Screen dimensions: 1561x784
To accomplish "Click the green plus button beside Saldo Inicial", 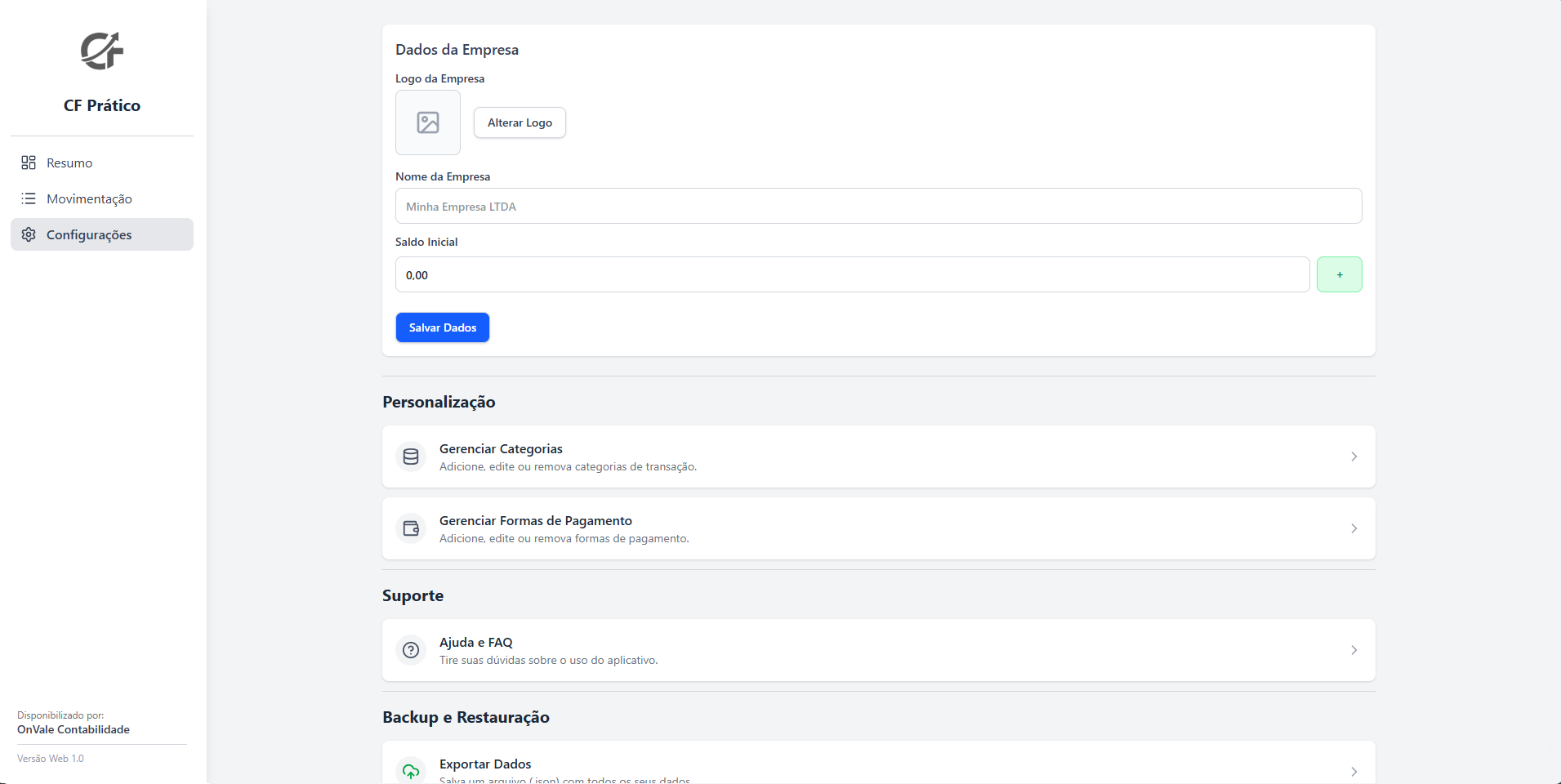I will coord(1339,274).
